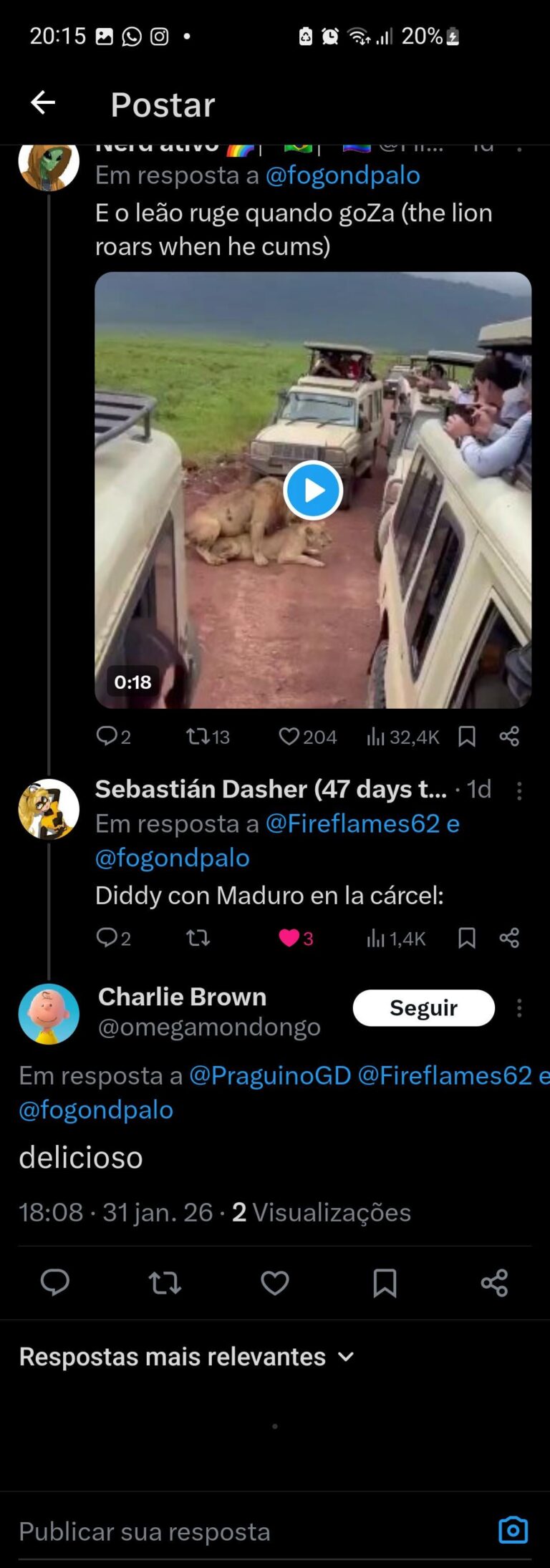Unlike Sebastián Dasher's reply
550x1568 pixels.
tap(296, 938)
